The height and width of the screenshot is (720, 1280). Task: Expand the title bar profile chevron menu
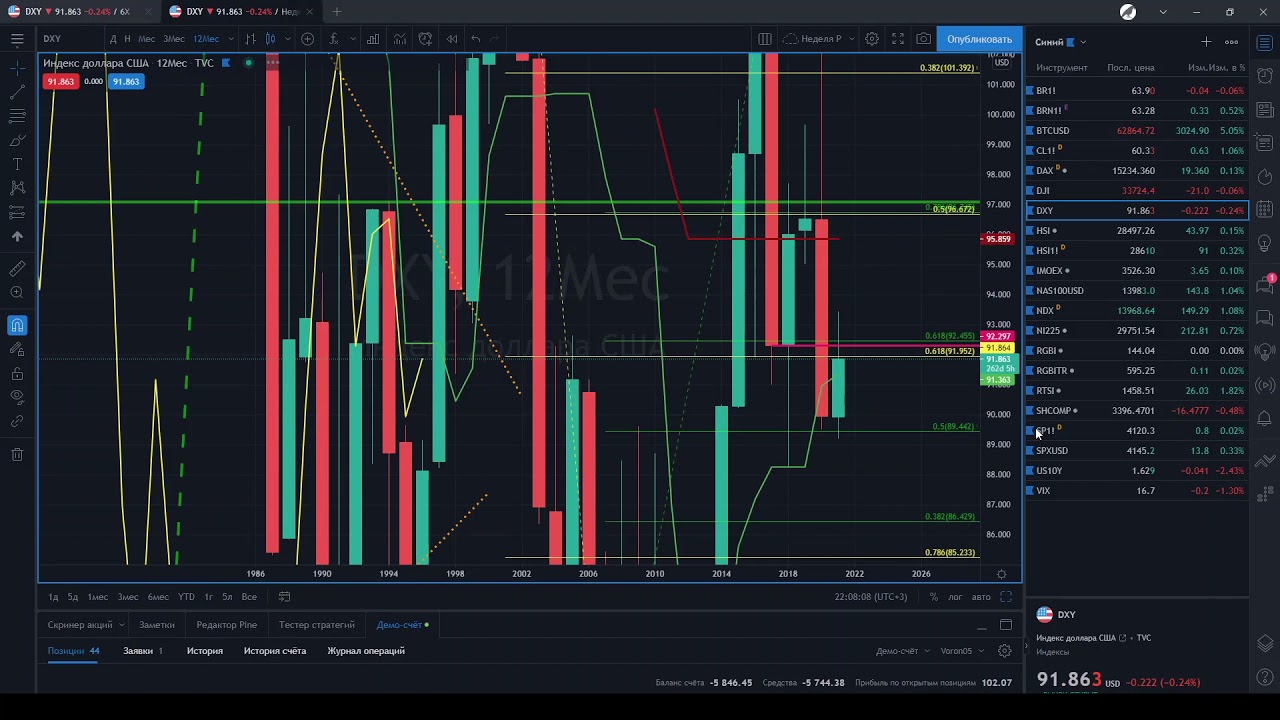coord(1163,12)
